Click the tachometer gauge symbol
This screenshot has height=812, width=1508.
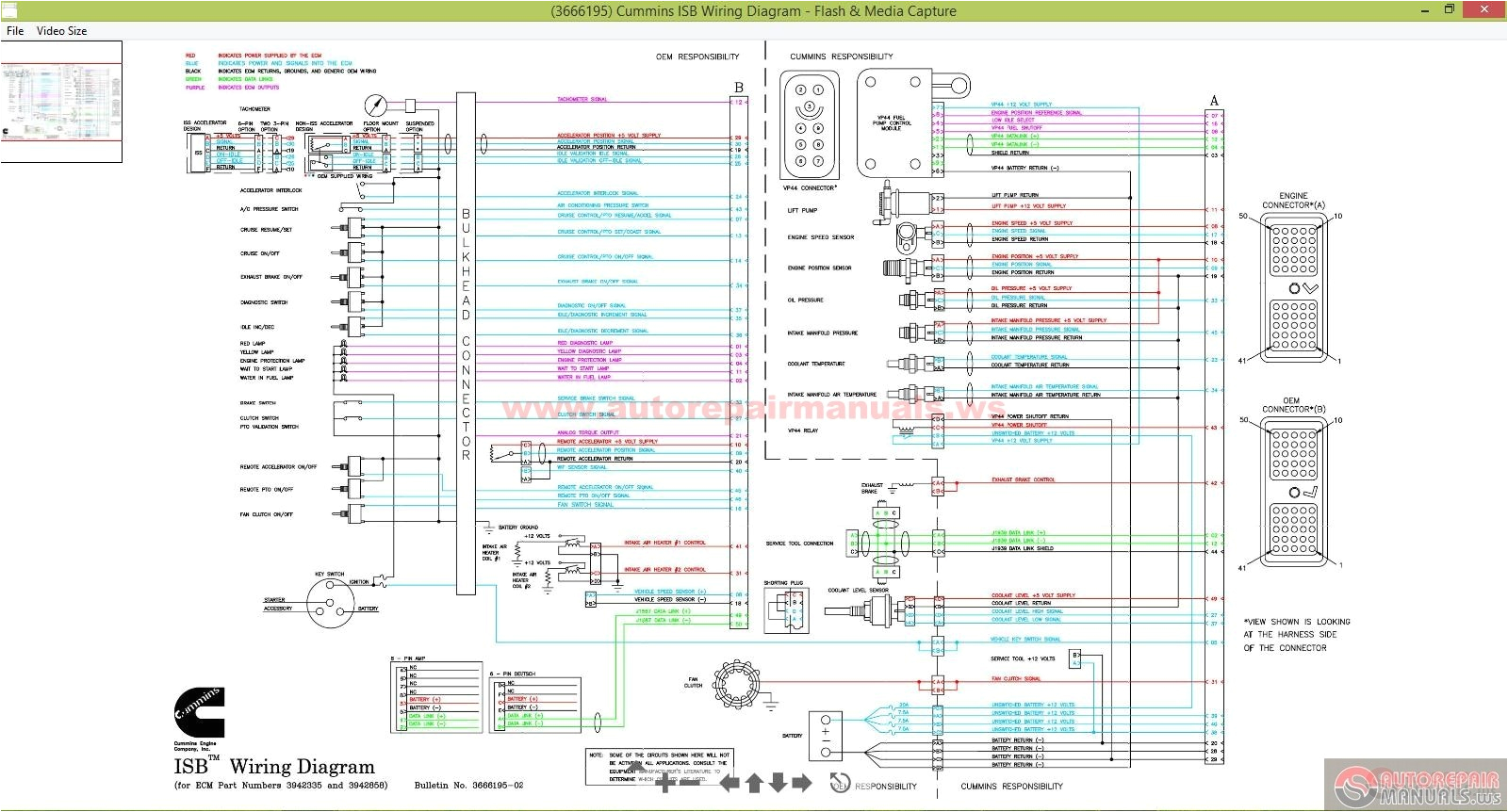pyautogui.click(x=376, y=104)
